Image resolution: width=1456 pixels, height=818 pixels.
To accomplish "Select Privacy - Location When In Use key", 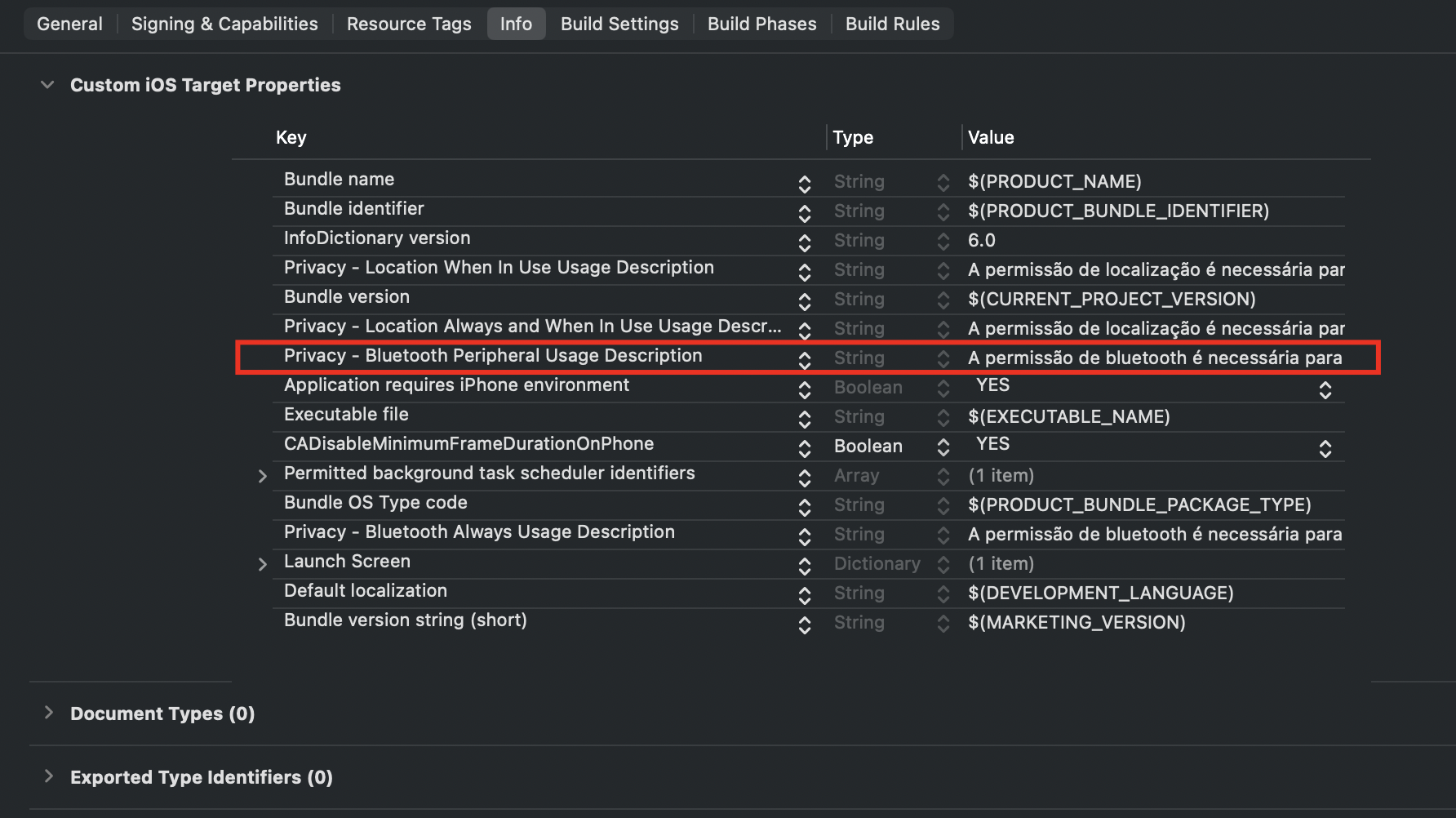I will (499, 268).
